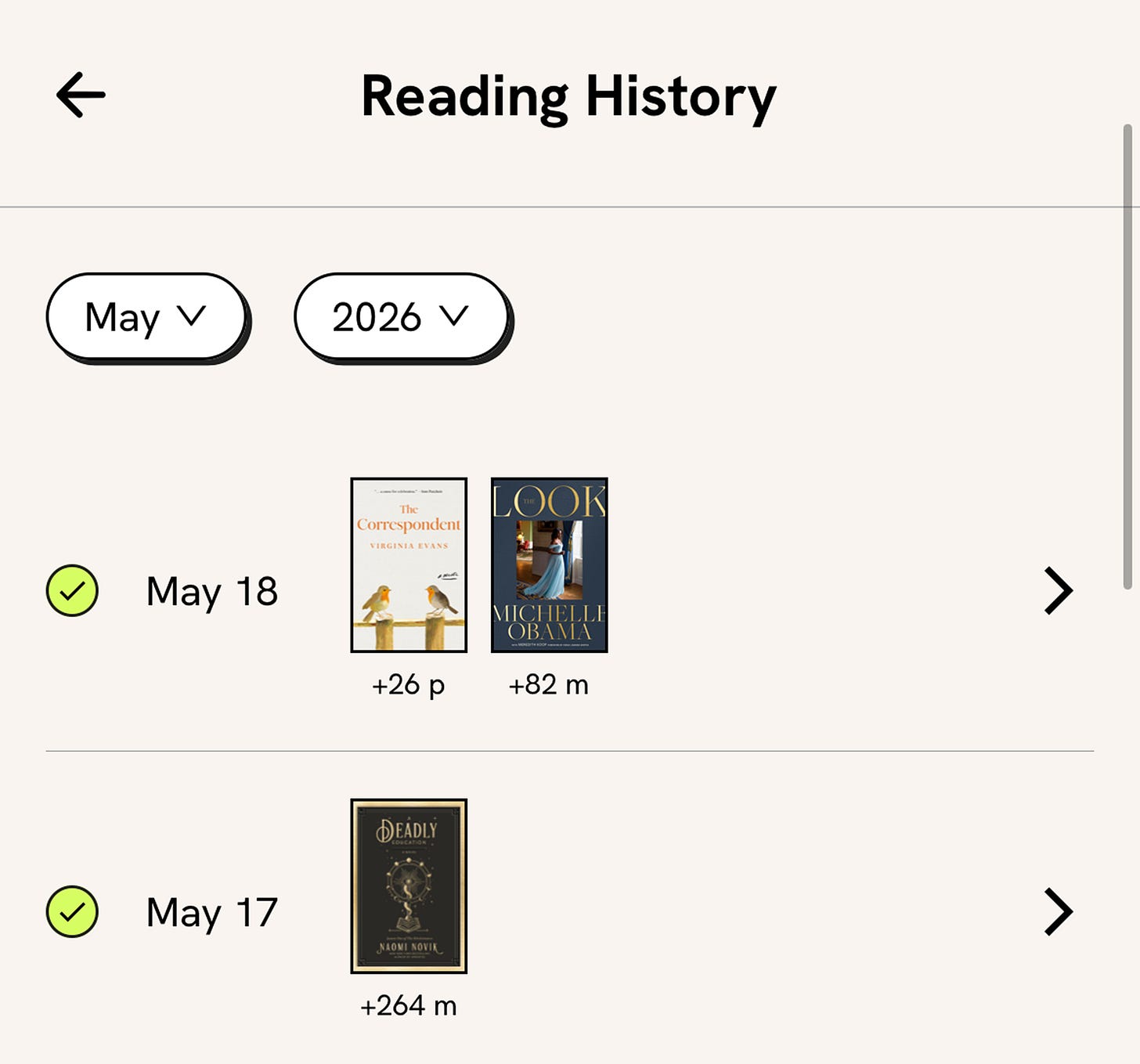Open the May month dropdown
The image size is (1140, 1064).
[x=146, y=317]
